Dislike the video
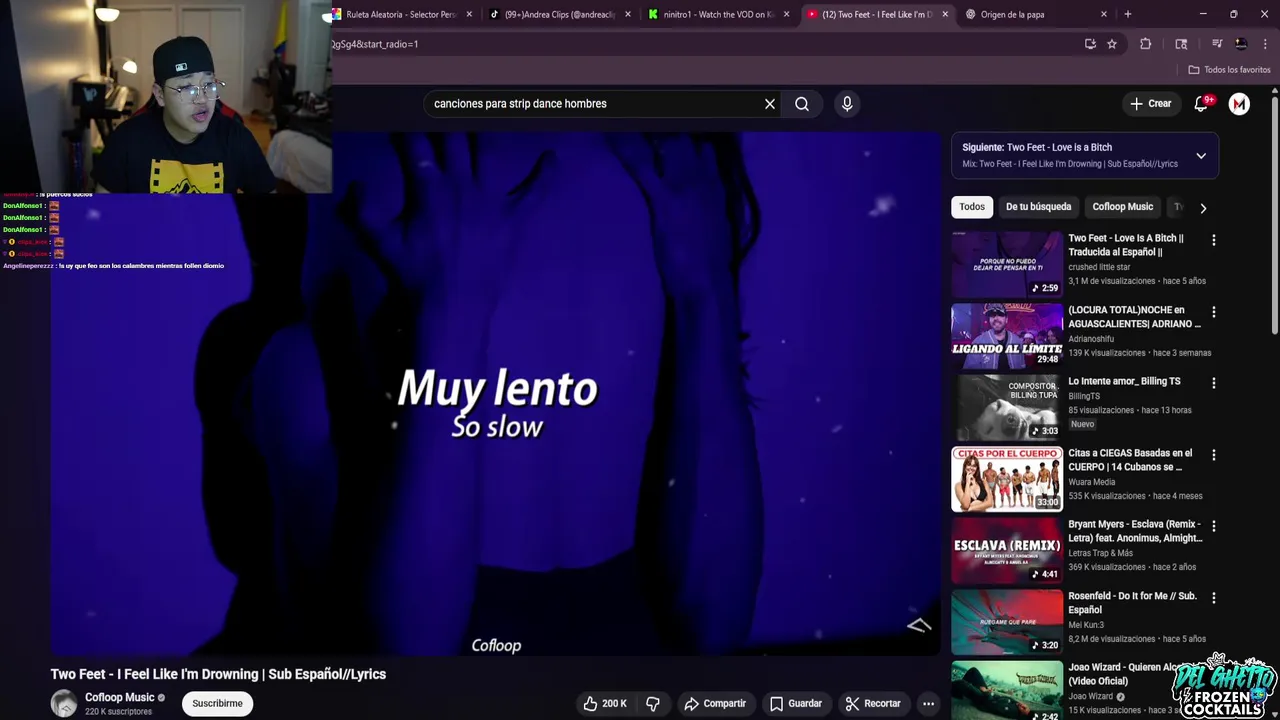1280x720 pixels. point(653,703)
